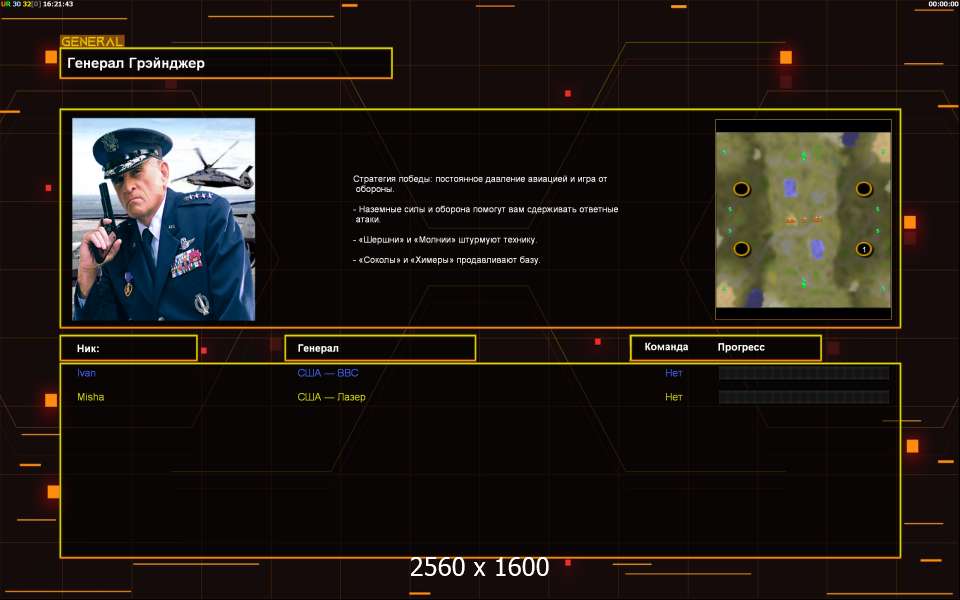Click the Генерал Грэйнджер title box
The width and height of the screenshot is (960, 600).
point(226,63)
